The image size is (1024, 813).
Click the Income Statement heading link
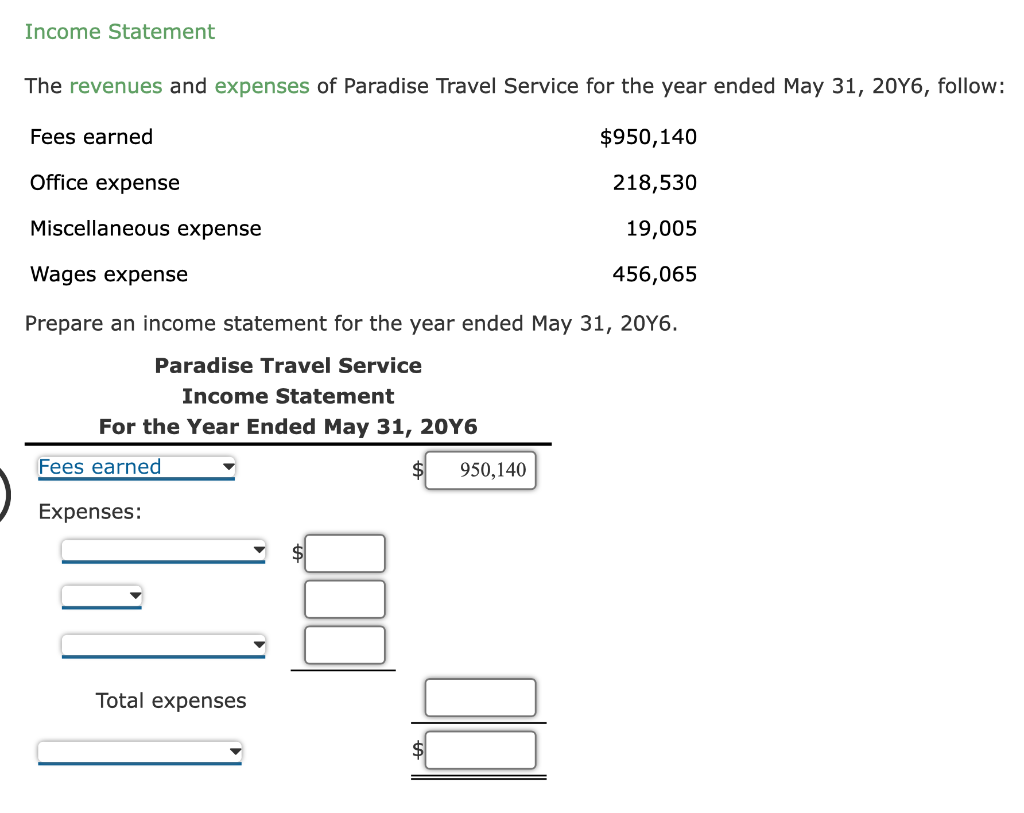pyautogui.click(x=119, y=32)
